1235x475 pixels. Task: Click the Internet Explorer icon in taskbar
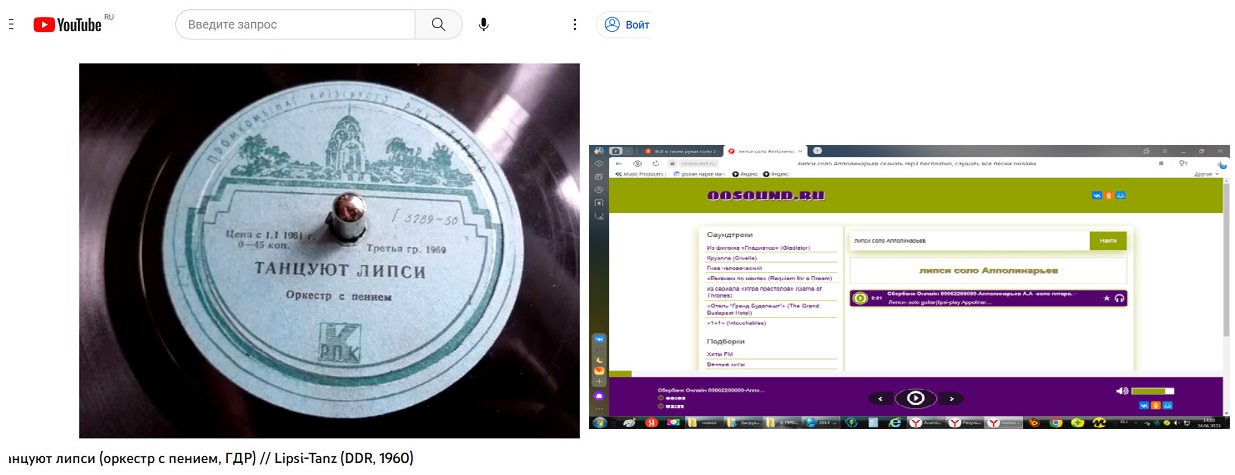tap(895, 423)
